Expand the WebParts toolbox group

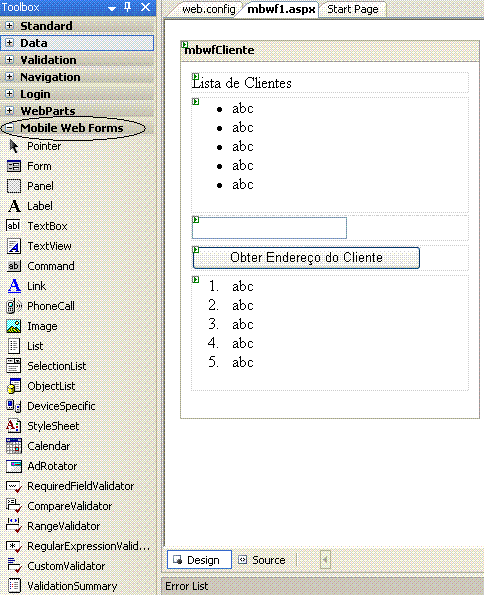click(x=9, y=110)
